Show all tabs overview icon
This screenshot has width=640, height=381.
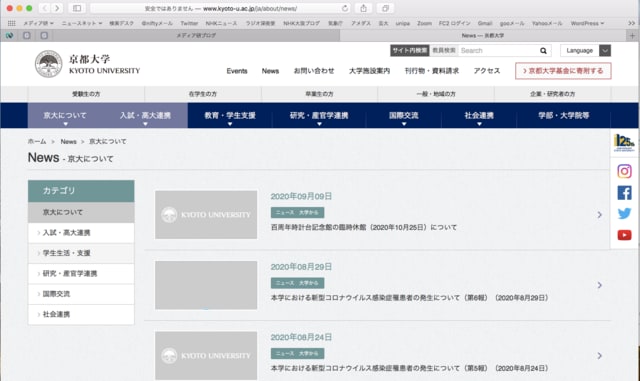tap(385, 8)
